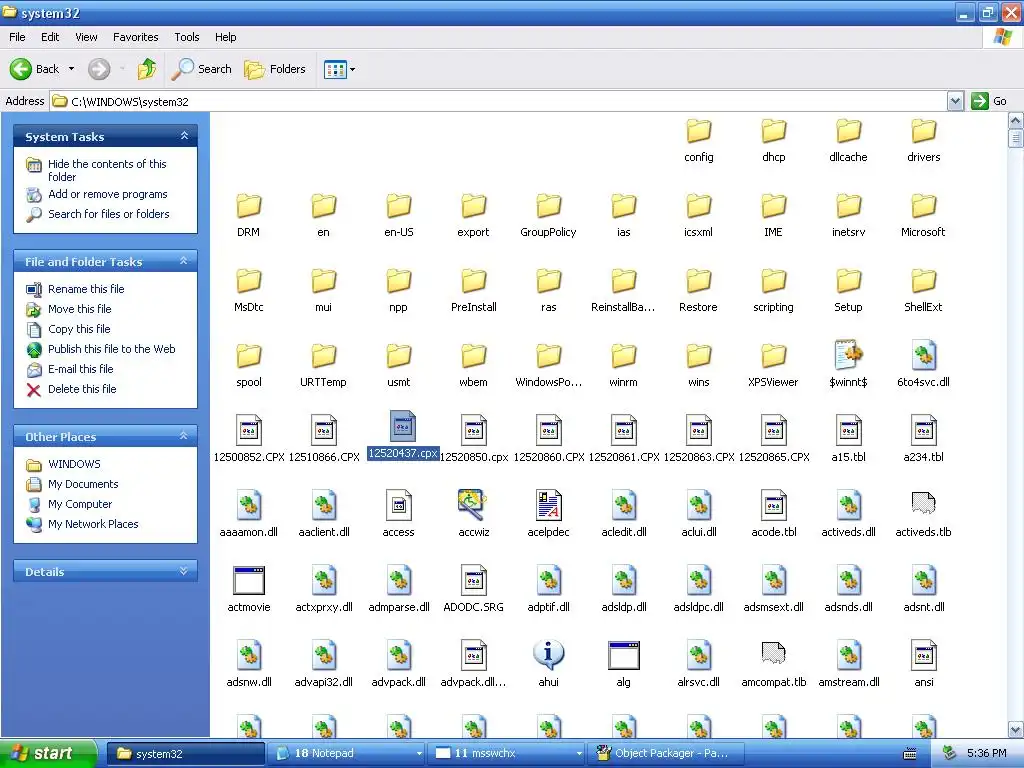Select the aaaamon.dll file icon
This screenshot has width=1024, height=768.
249,505
